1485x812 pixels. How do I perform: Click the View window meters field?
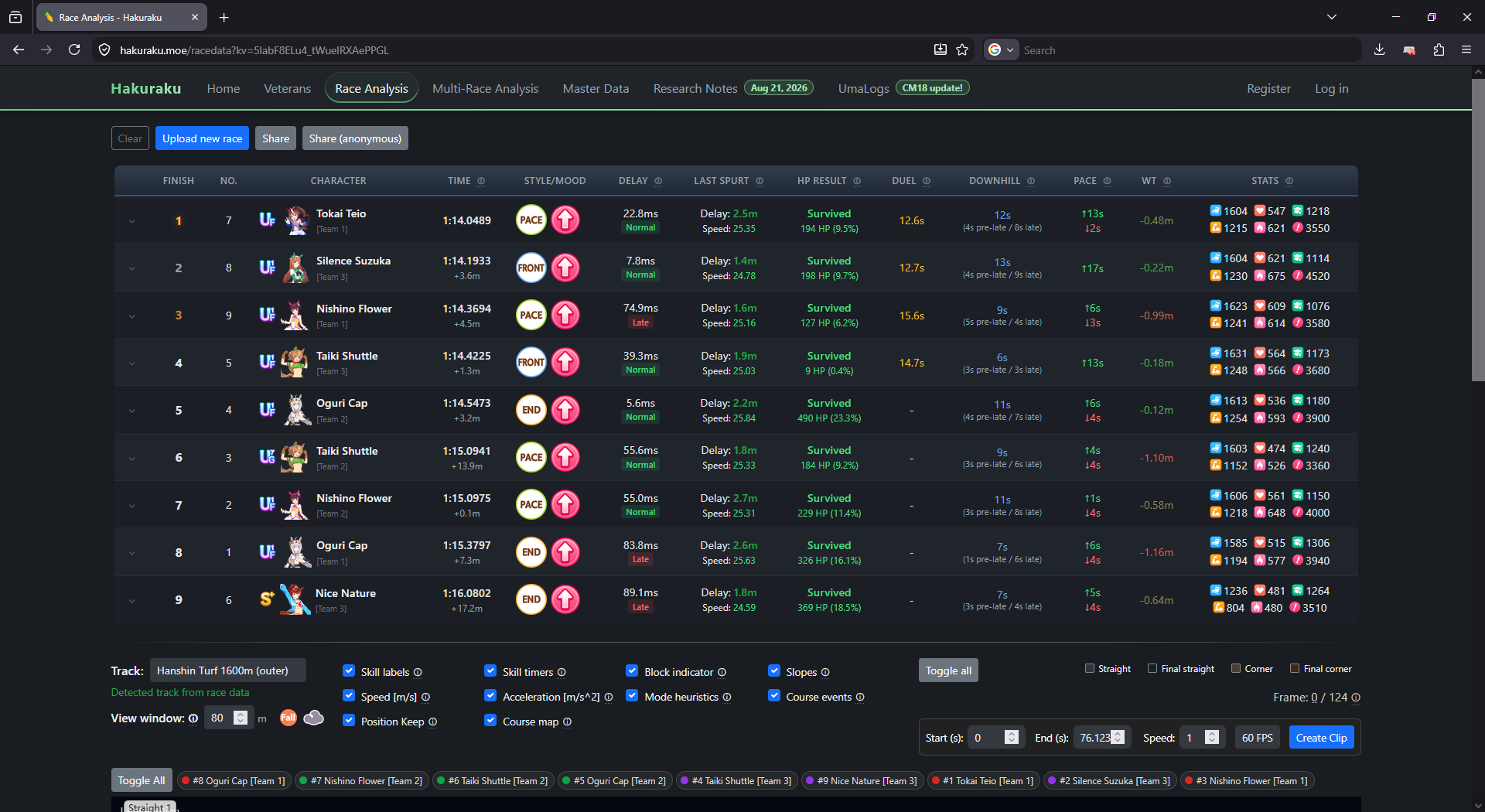click(x=229, y=718)
